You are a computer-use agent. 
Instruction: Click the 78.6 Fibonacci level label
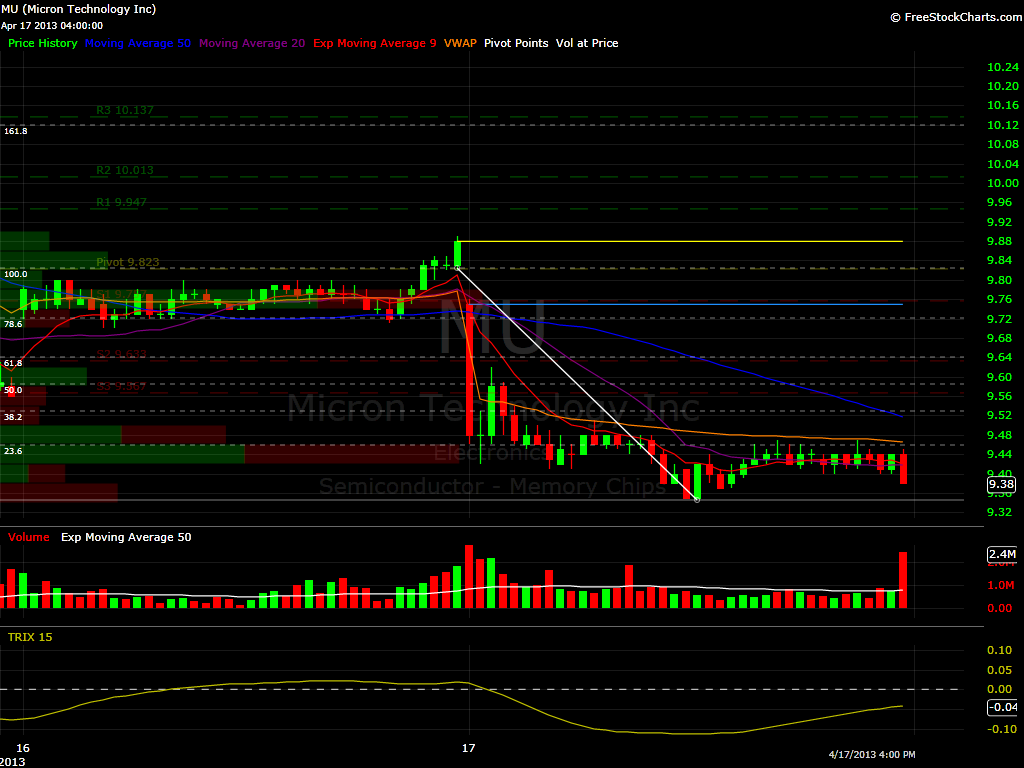[13, 324]
